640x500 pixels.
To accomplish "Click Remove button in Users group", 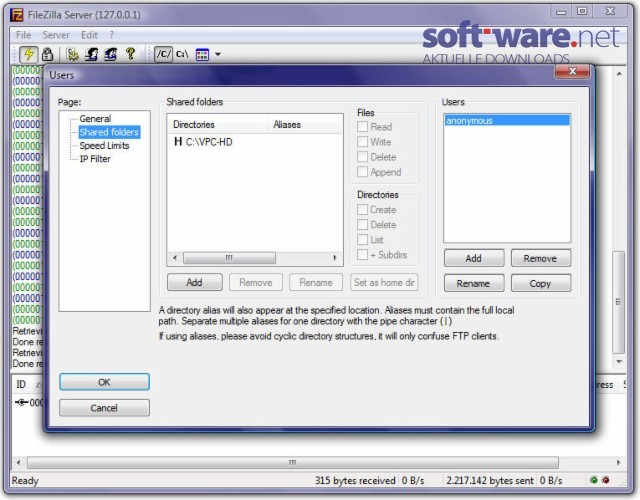I will click(541, 258).
